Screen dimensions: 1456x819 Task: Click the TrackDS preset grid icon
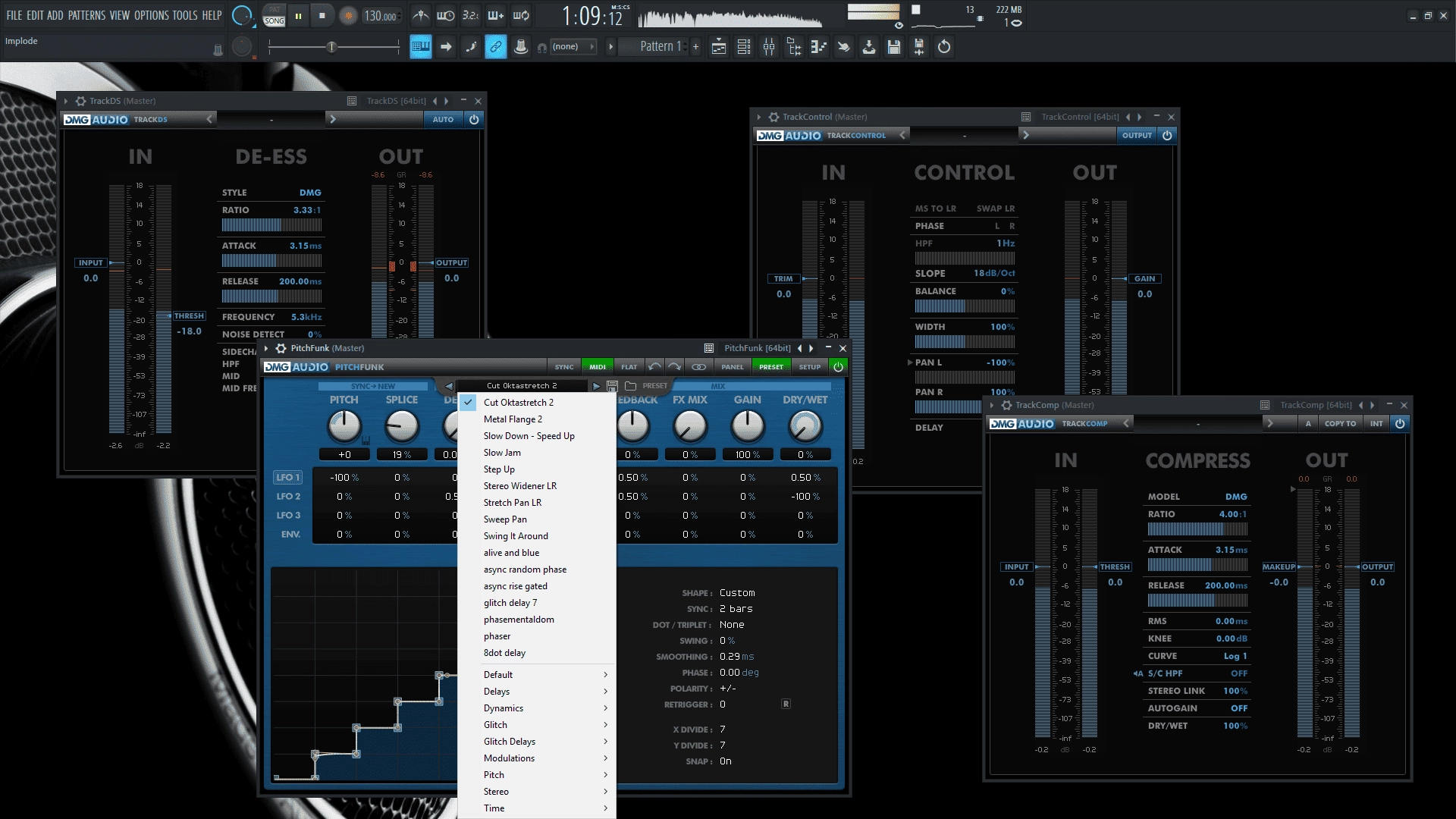(x=352, y=101)
